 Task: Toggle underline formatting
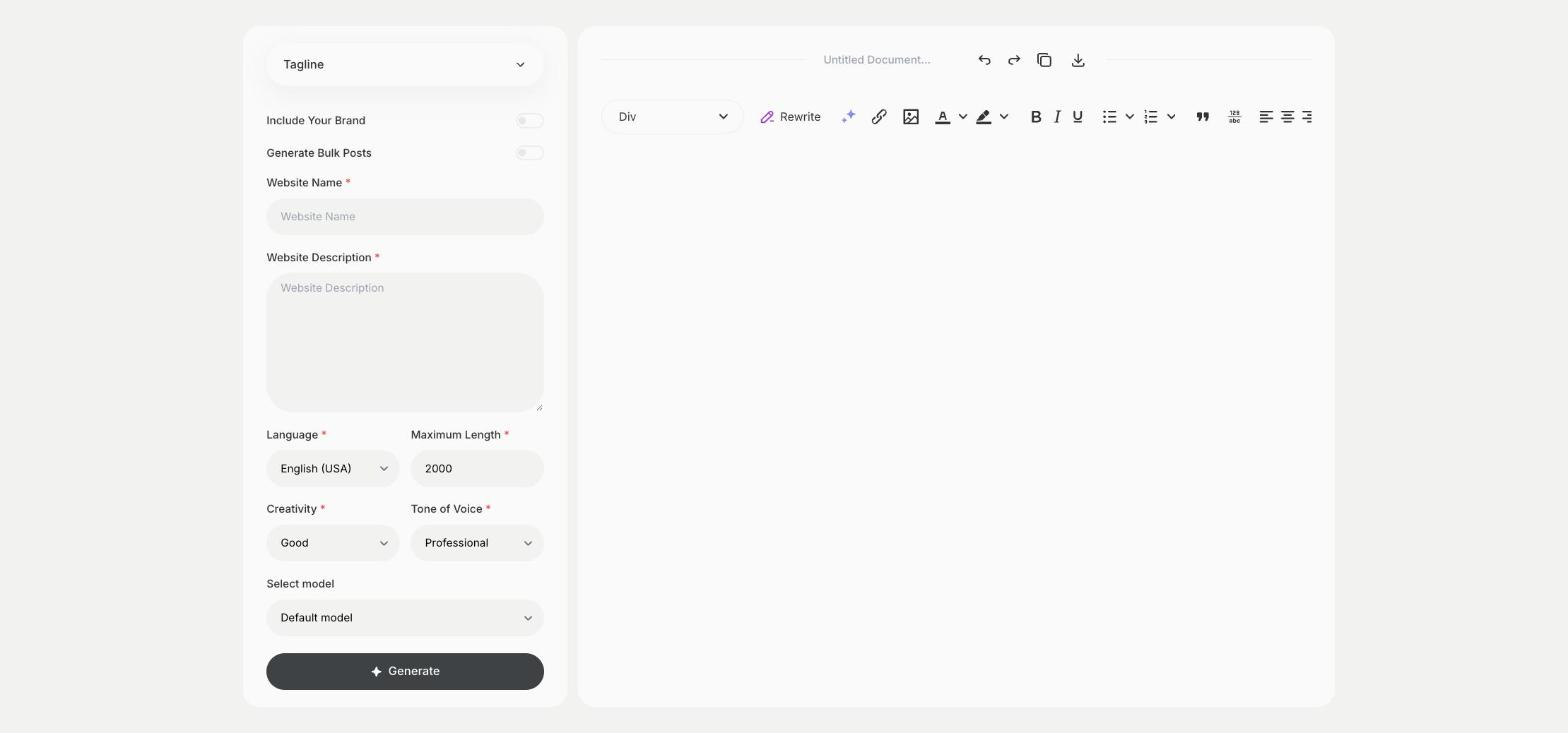tap(1078, 117)
